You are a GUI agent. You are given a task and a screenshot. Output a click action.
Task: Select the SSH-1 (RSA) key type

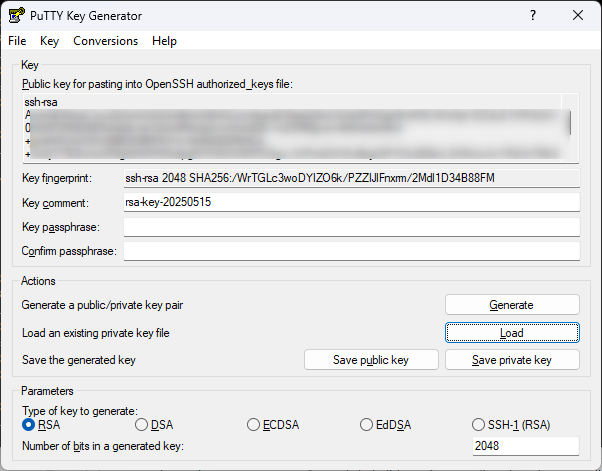511,425
